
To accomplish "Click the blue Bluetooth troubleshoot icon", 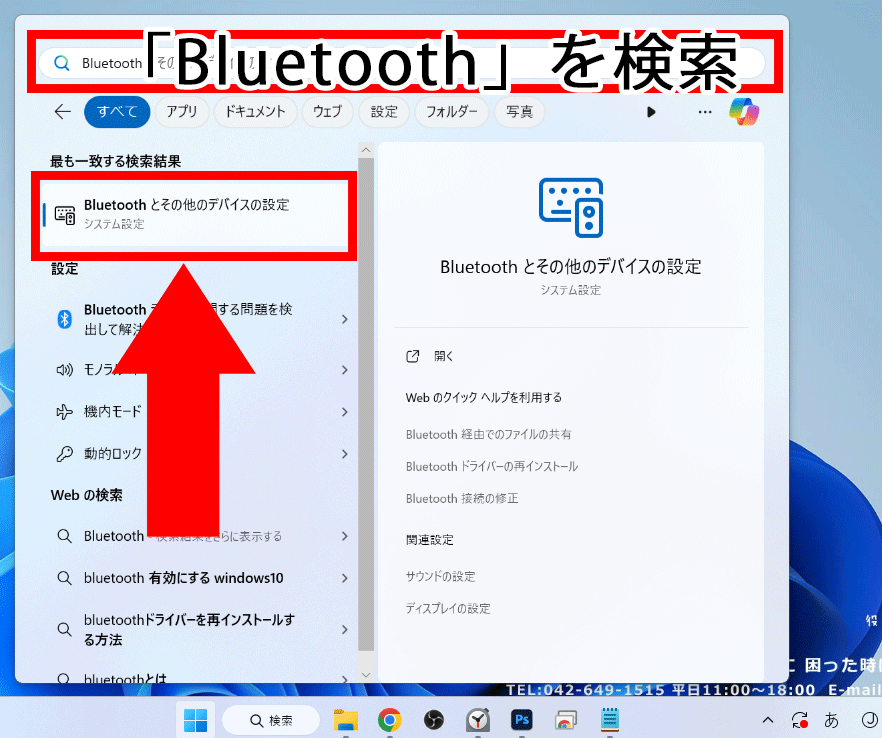I will pyautogui.click(x=65, y=319).
